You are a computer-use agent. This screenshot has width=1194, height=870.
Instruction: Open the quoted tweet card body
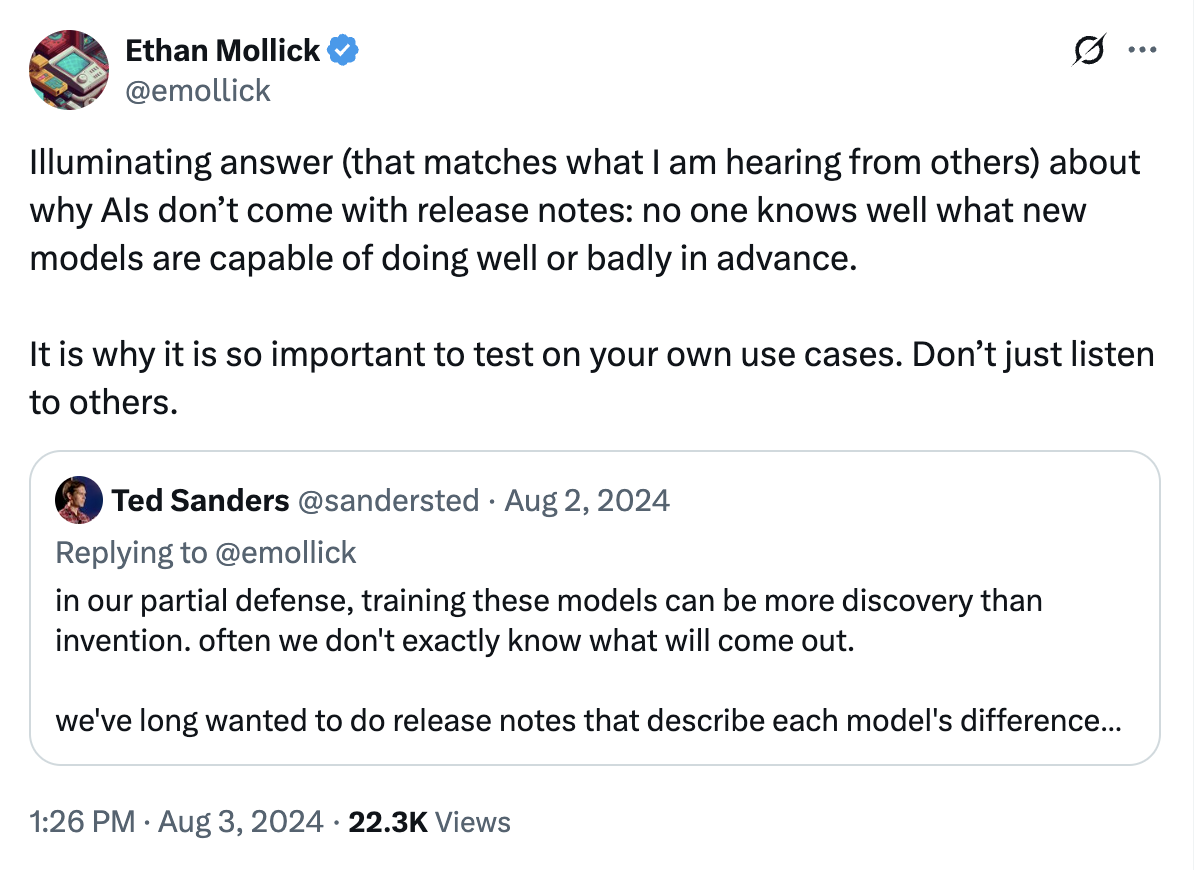coord(595,608)
